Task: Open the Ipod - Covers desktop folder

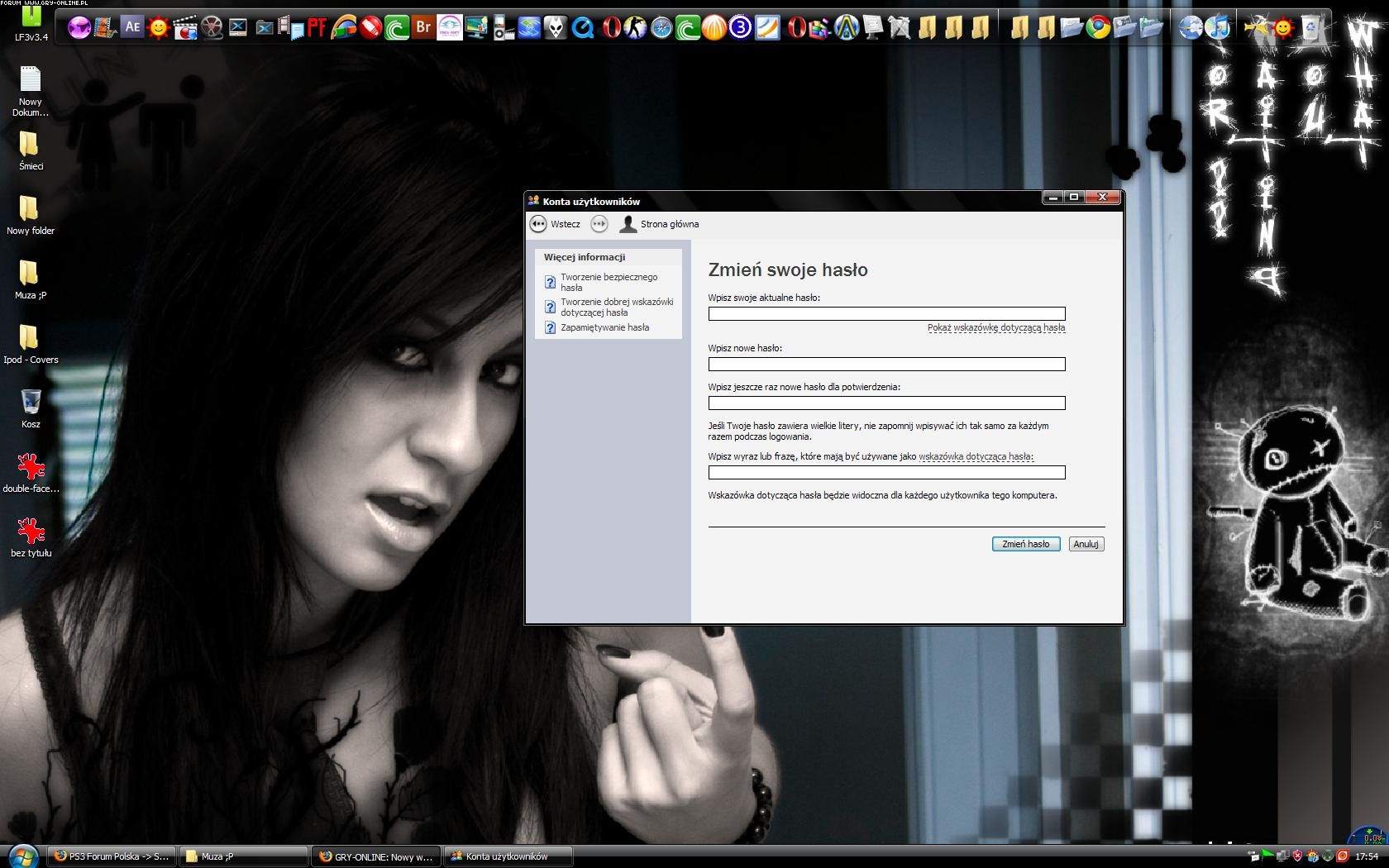Action: pos(31,343)
